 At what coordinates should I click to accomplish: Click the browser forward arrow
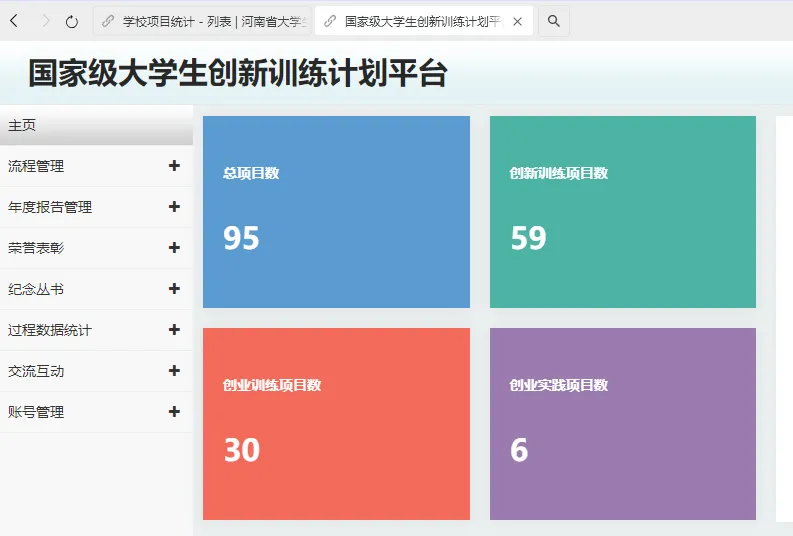[46, 21]
